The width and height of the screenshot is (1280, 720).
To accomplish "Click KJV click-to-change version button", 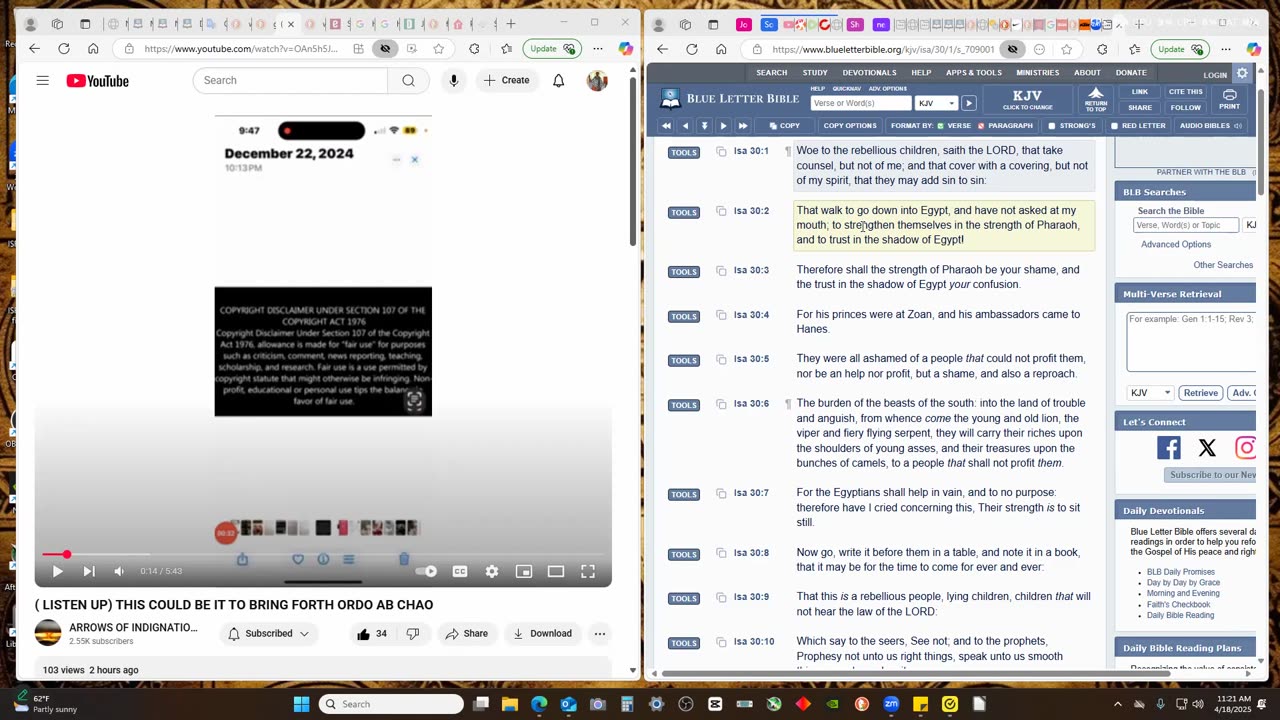I will click(1027, 99).
